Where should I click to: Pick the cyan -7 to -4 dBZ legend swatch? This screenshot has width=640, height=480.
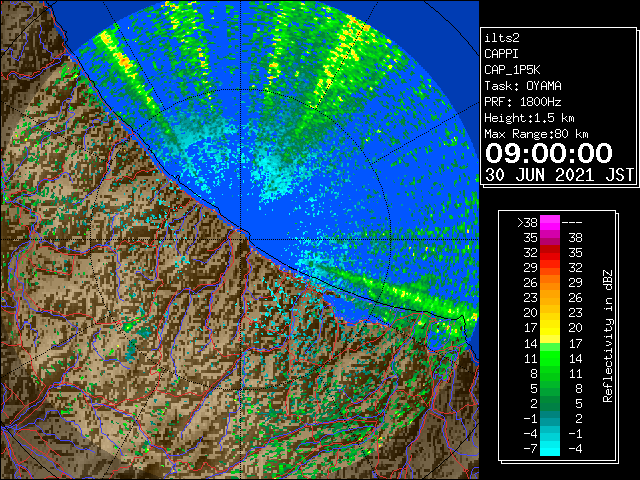coord(550,448)
